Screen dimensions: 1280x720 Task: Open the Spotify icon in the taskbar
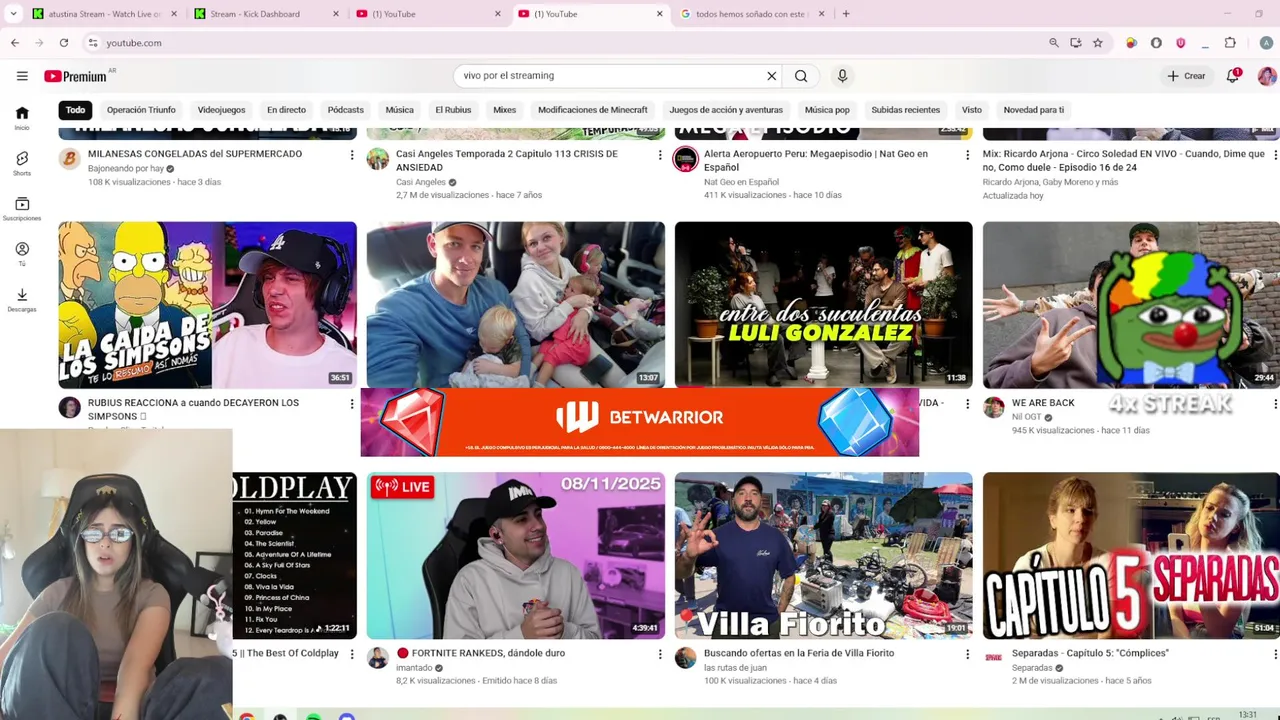(x=314, y=716)
